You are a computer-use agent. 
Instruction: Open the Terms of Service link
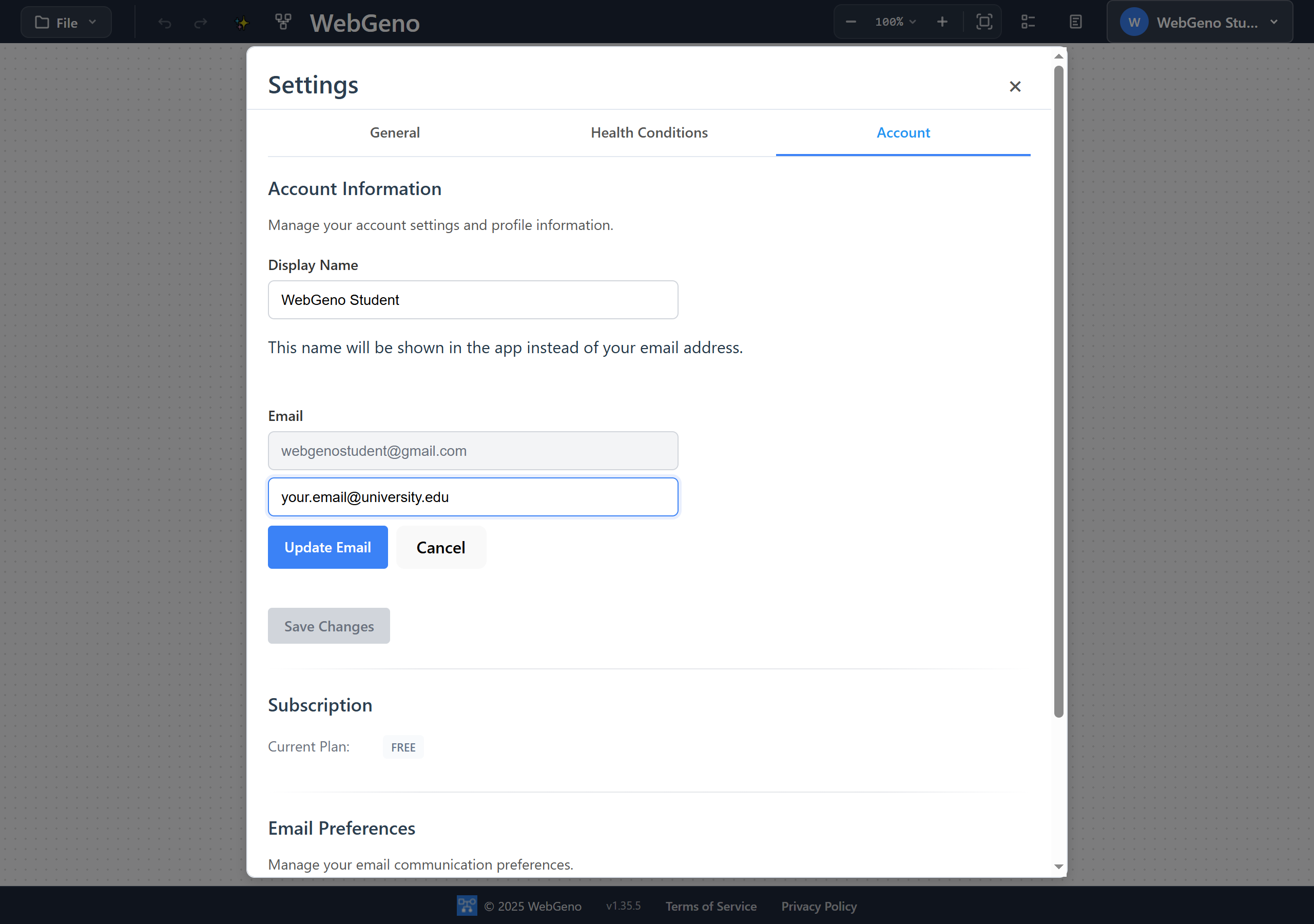coord(711,906)
